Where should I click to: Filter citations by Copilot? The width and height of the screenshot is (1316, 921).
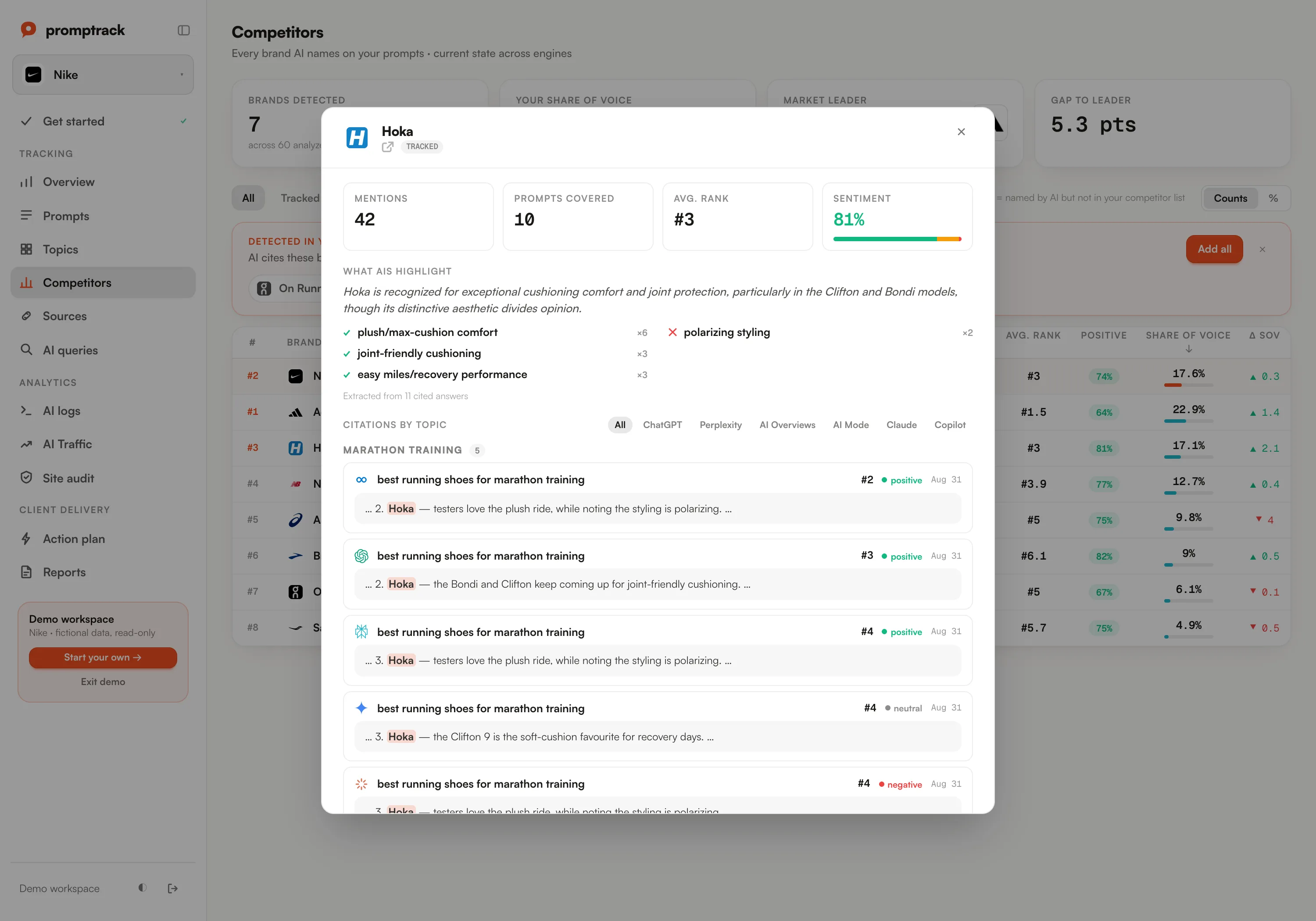click(950, 425)
